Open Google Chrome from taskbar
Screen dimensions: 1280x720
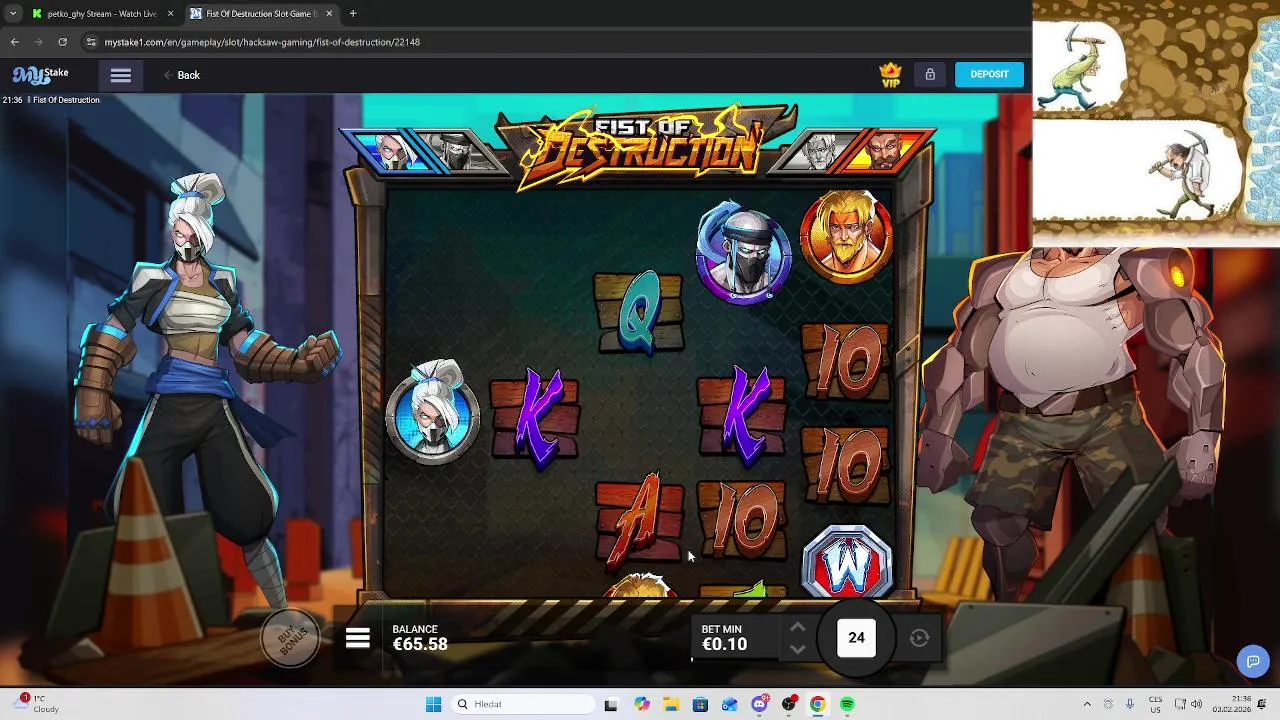pos(818,704)
